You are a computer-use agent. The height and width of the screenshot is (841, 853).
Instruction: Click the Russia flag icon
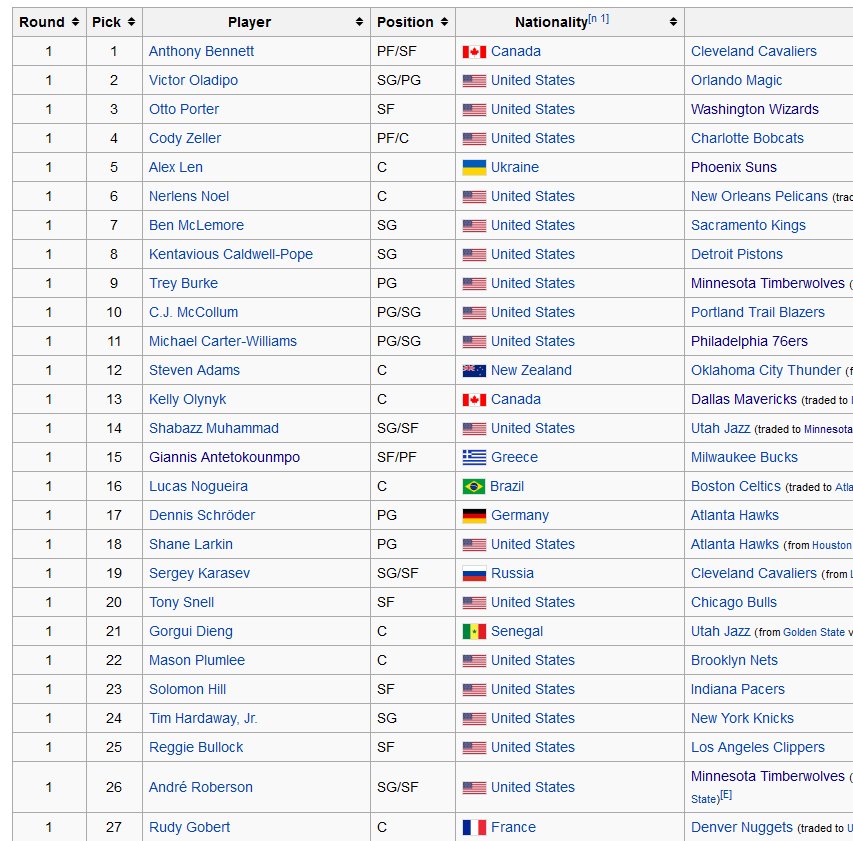(474, 573)
